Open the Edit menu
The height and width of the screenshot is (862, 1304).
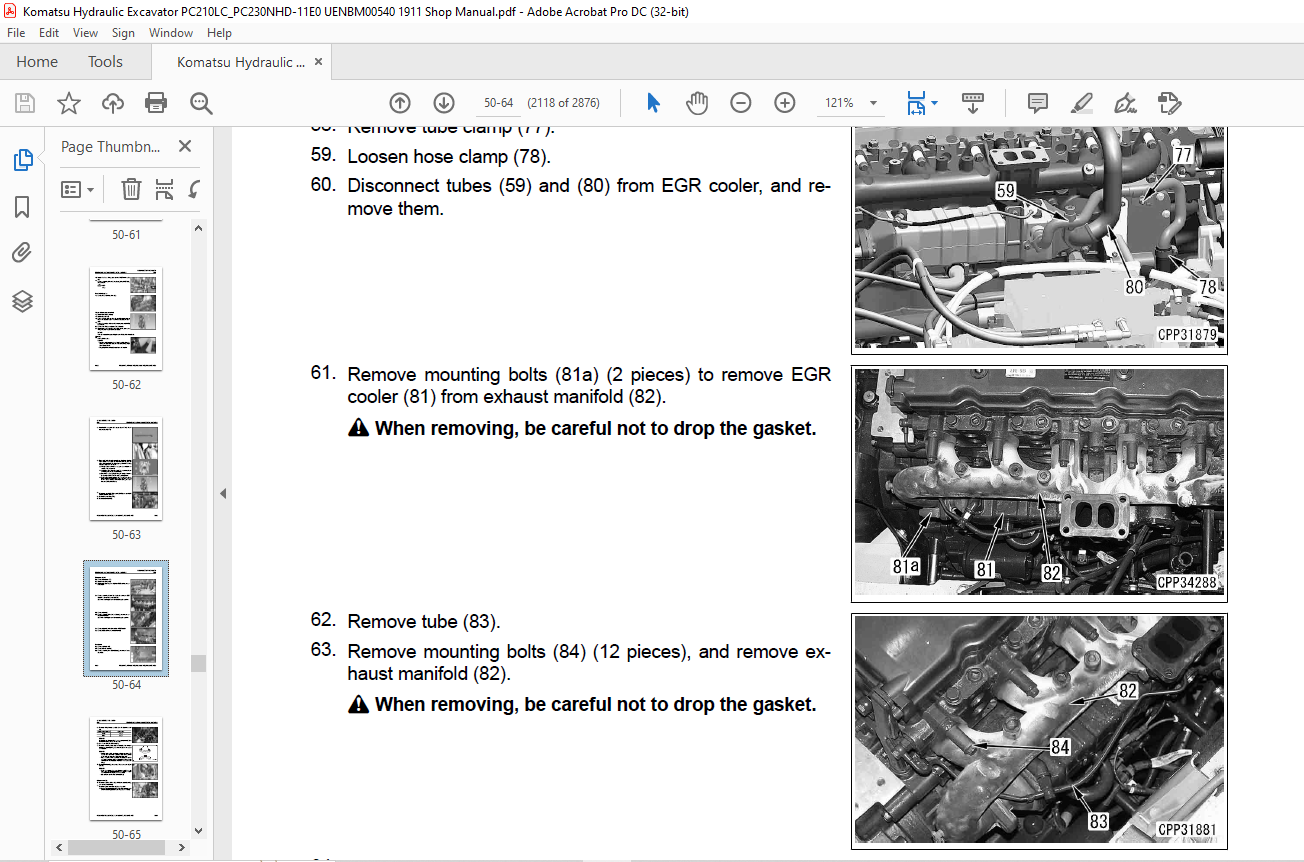coord(49,33)
